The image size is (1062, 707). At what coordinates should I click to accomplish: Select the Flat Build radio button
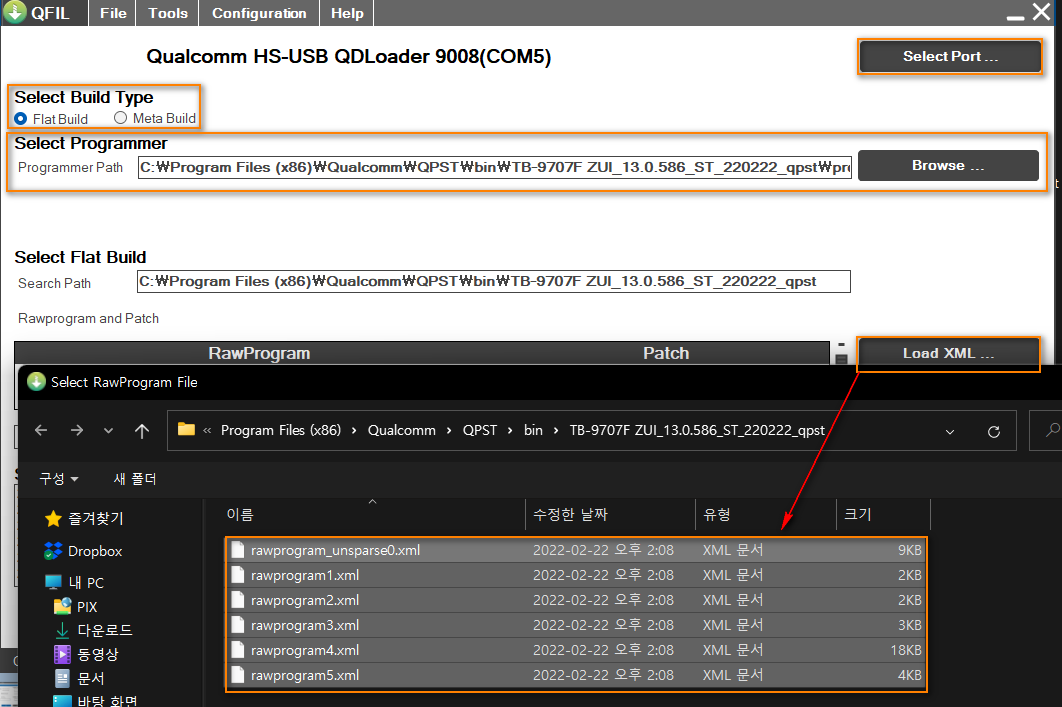[x=21, y=119]
